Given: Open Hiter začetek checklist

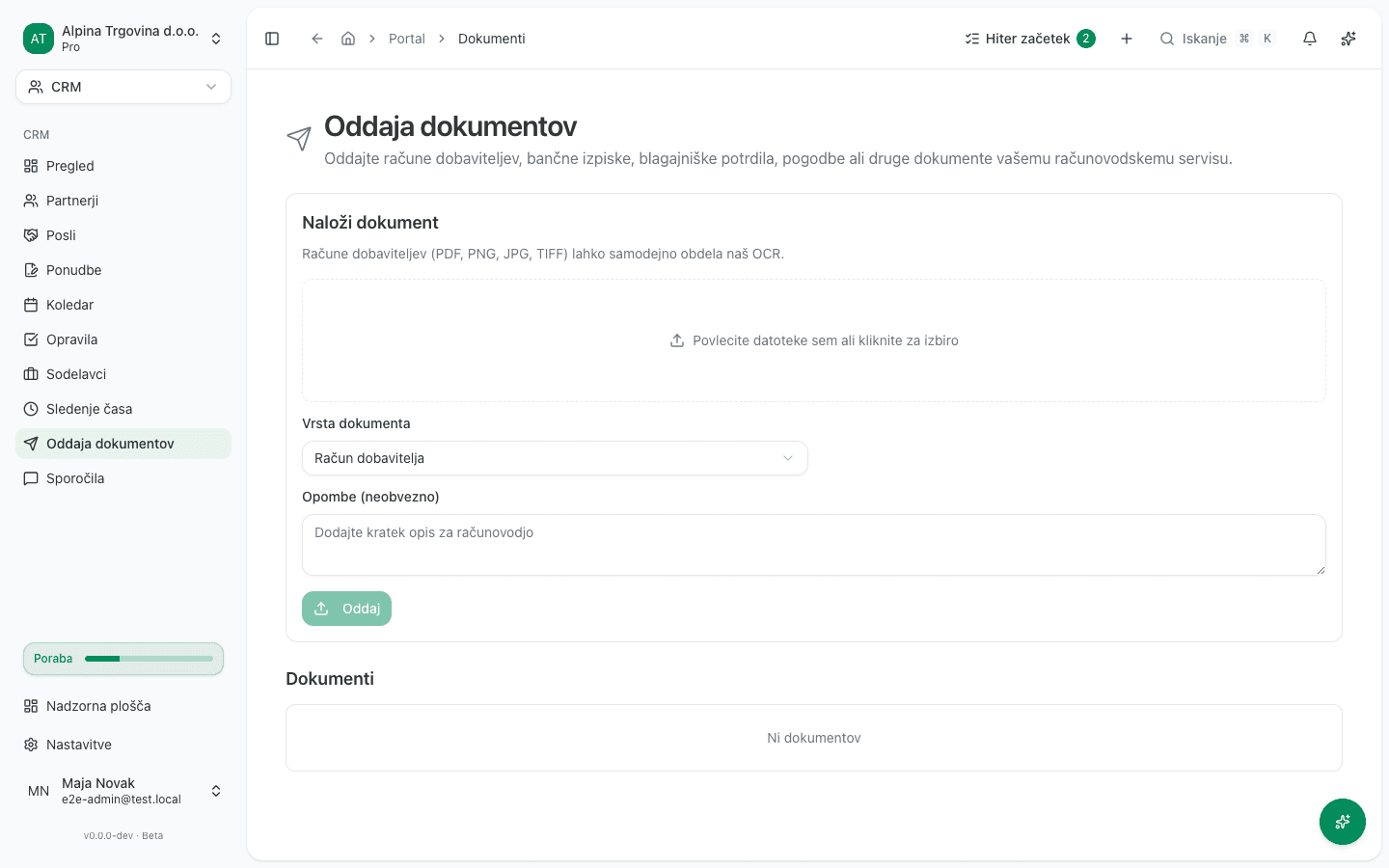Looking at the screenshot, I should point(1029,39).
